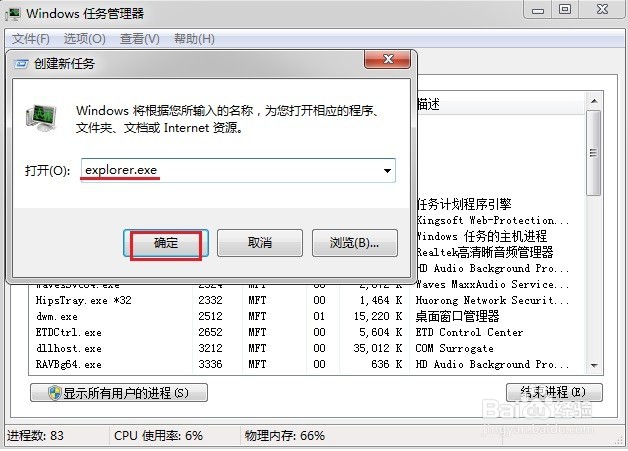Open the 选项(O) menu

85,39
